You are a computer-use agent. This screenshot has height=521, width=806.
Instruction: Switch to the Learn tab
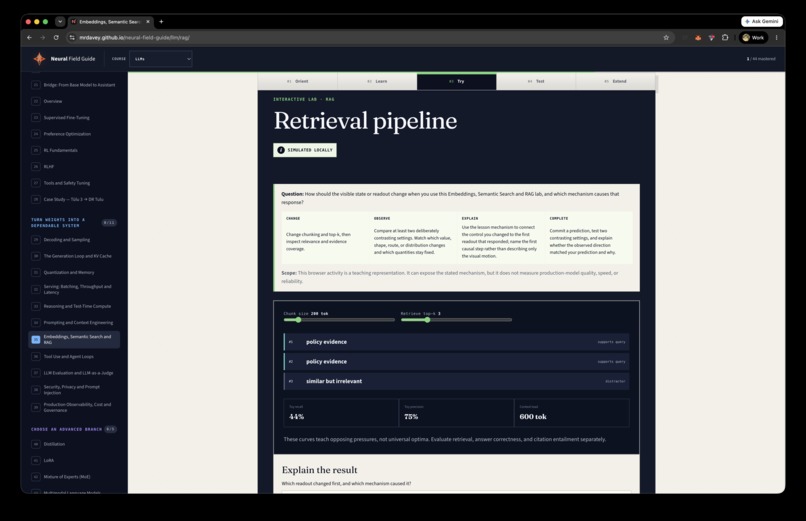tap(377, 81)
